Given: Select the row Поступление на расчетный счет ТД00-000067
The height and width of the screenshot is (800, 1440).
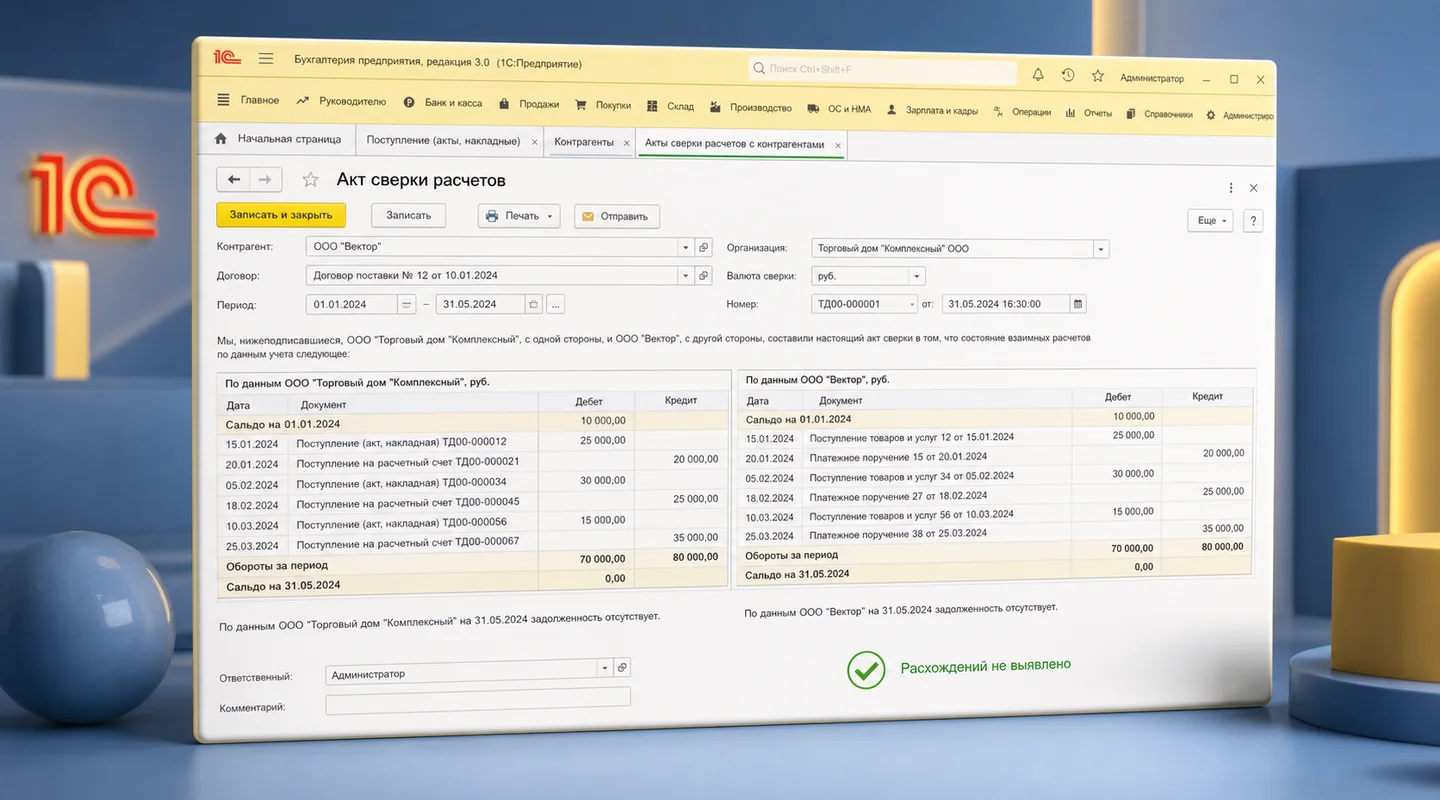Looking at the screenshot, I should point(473,543).
